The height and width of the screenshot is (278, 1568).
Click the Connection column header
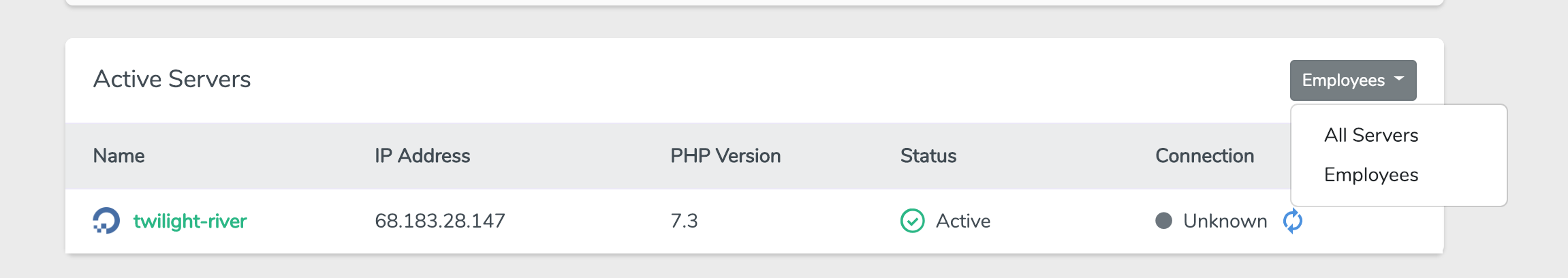[x=1205, y=156]
